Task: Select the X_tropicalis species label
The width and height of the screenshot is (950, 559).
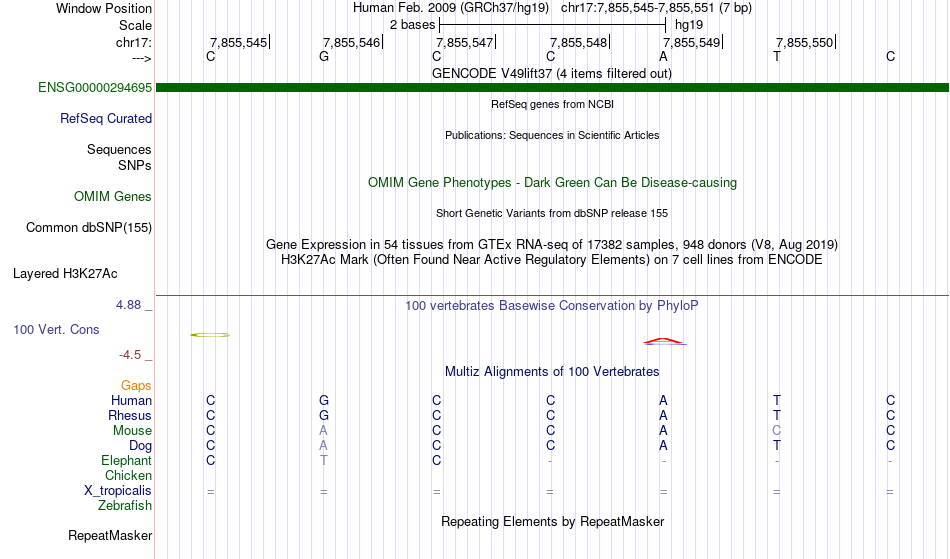Action: pyautogui.click(x=118, y=491)
